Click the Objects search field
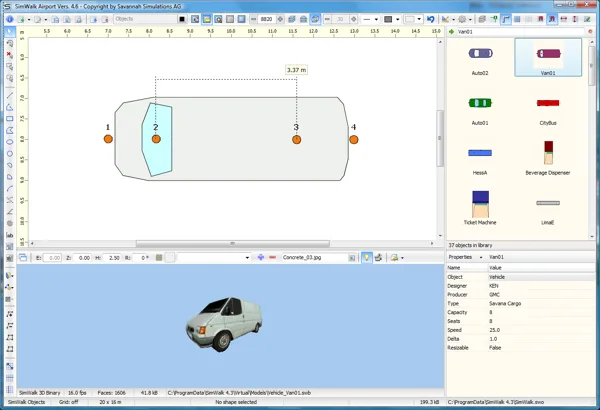 tap(145, 19)
